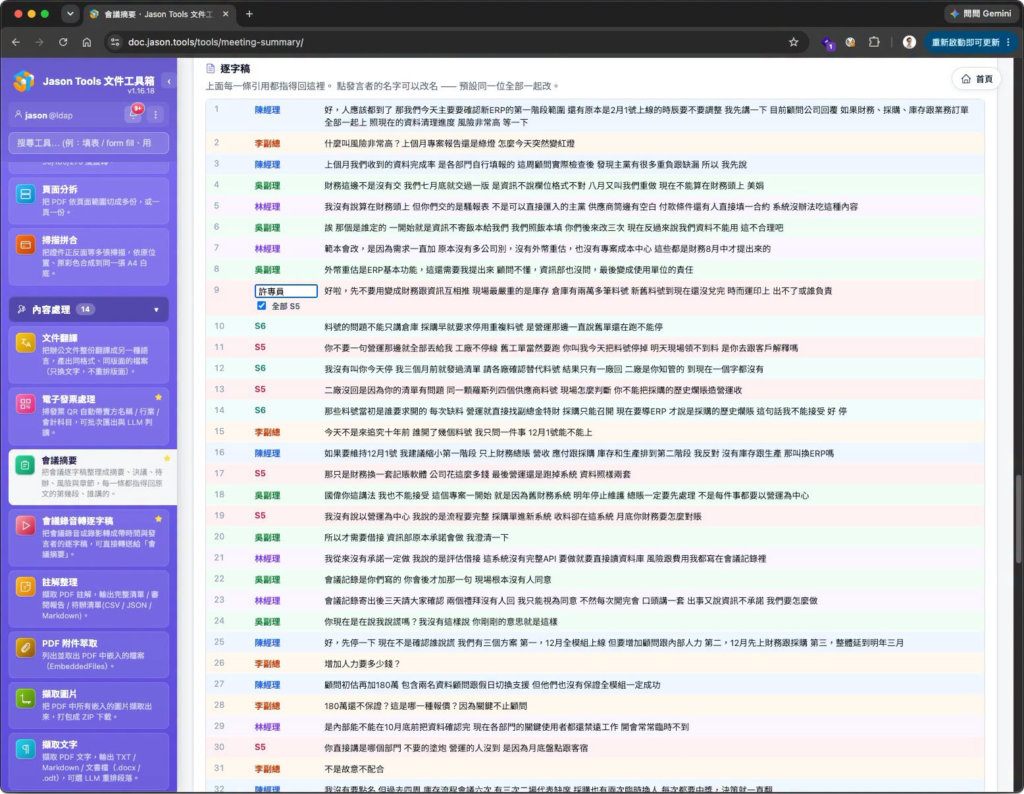Click the browser address bar URL

coord(216,42)
